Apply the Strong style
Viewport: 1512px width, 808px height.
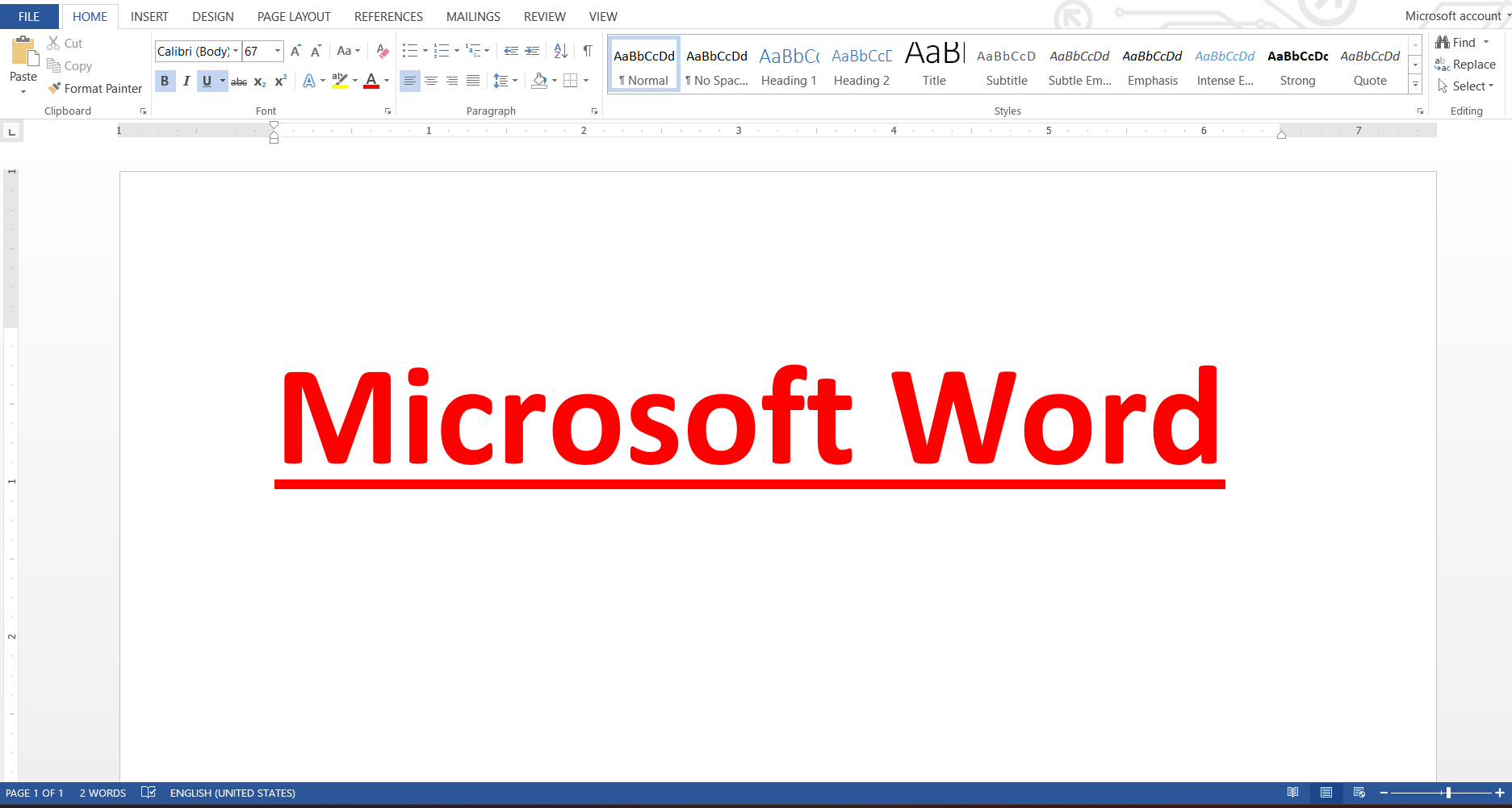pyautogui.click(x=1297, y=64)
